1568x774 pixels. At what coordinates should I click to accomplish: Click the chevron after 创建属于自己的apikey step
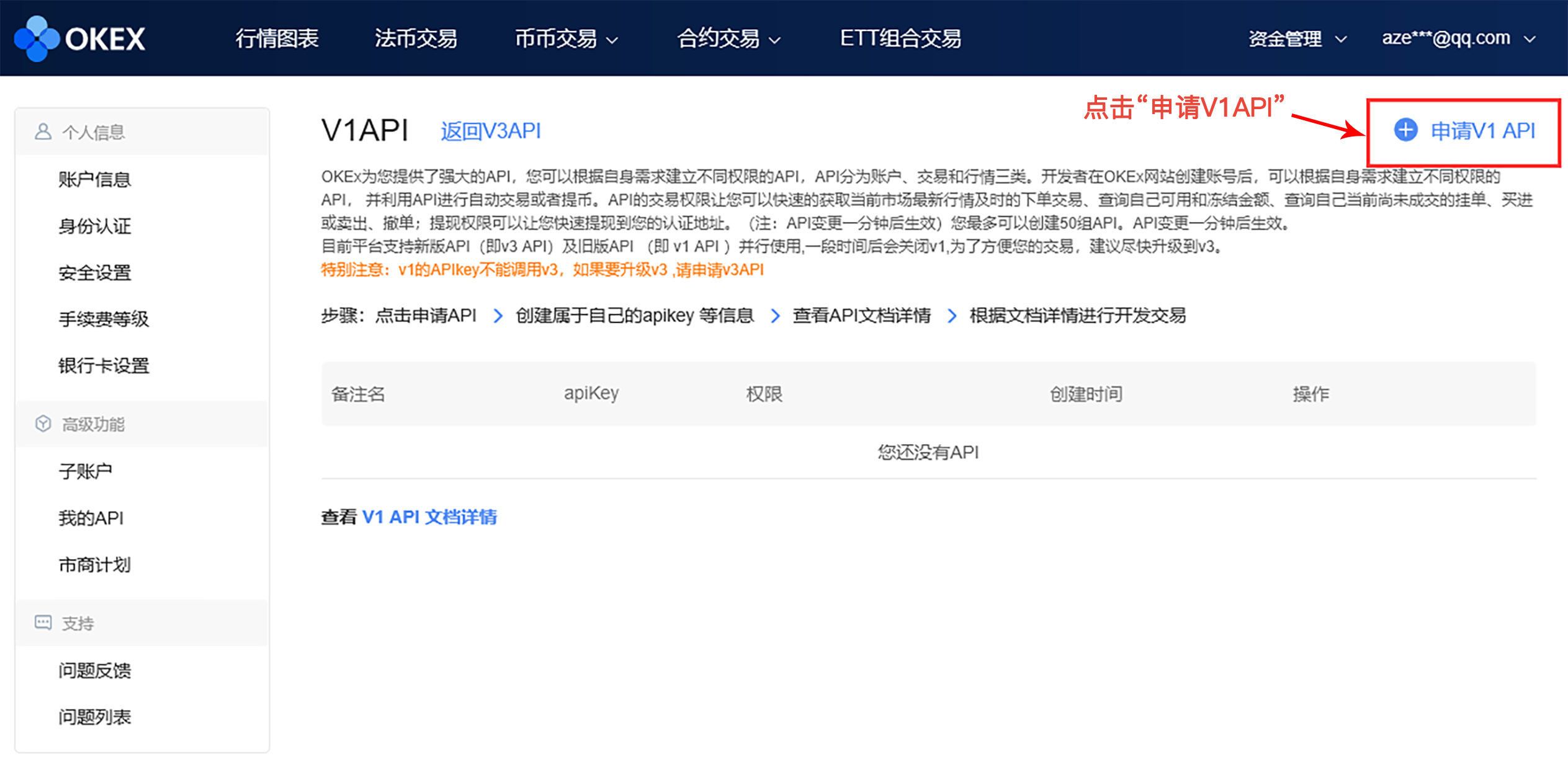(x=775, y=316)
